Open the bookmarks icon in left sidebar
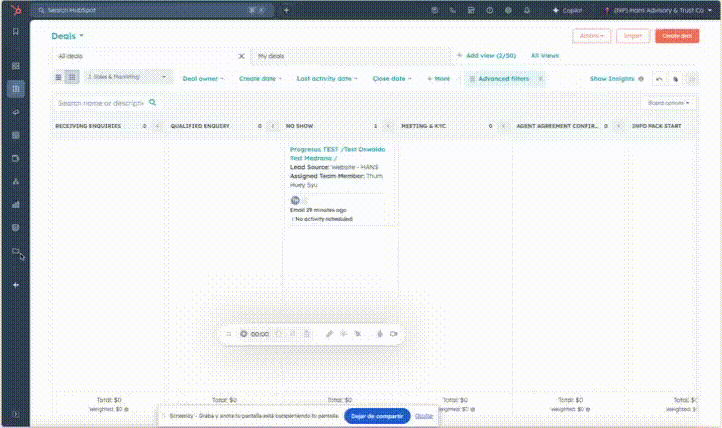The width and height of the screenshot is (722, 428). 15,31
